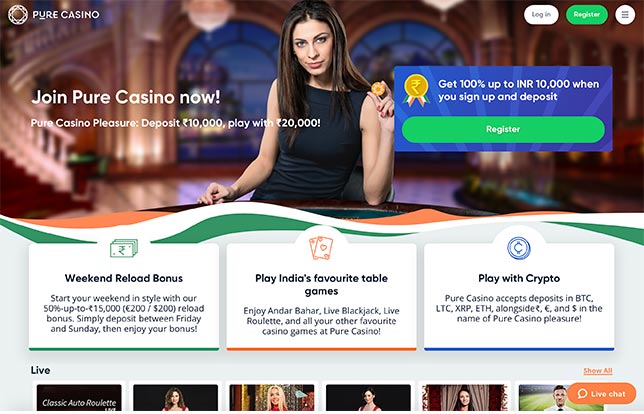Screen dimensions: 644x414
Task: Open the Play with Crypto card
Action: click(519, 297)
